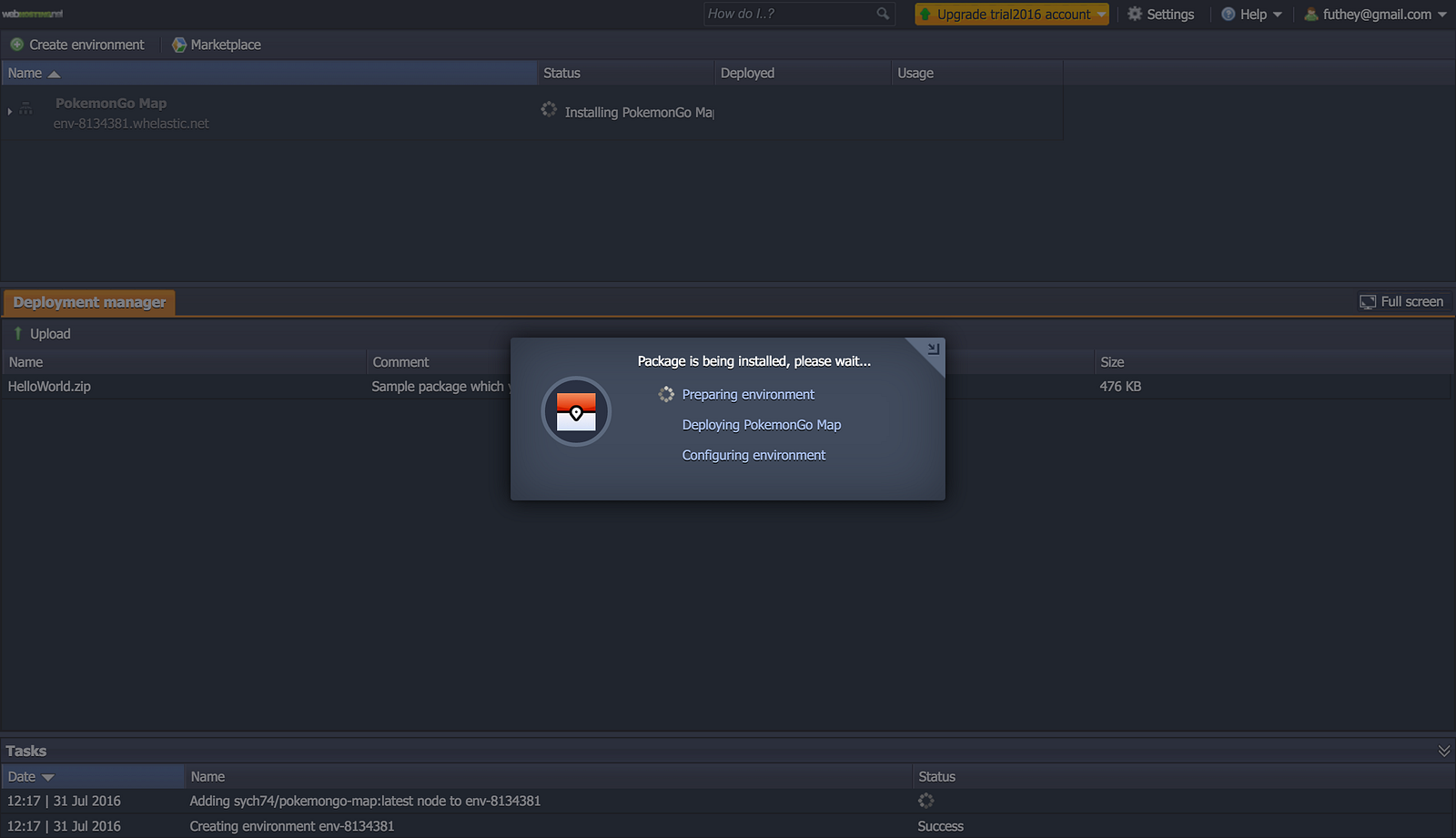Click the Deployed column header
This screenshot has width=1456, height=838.
click(x=803, y=73)
